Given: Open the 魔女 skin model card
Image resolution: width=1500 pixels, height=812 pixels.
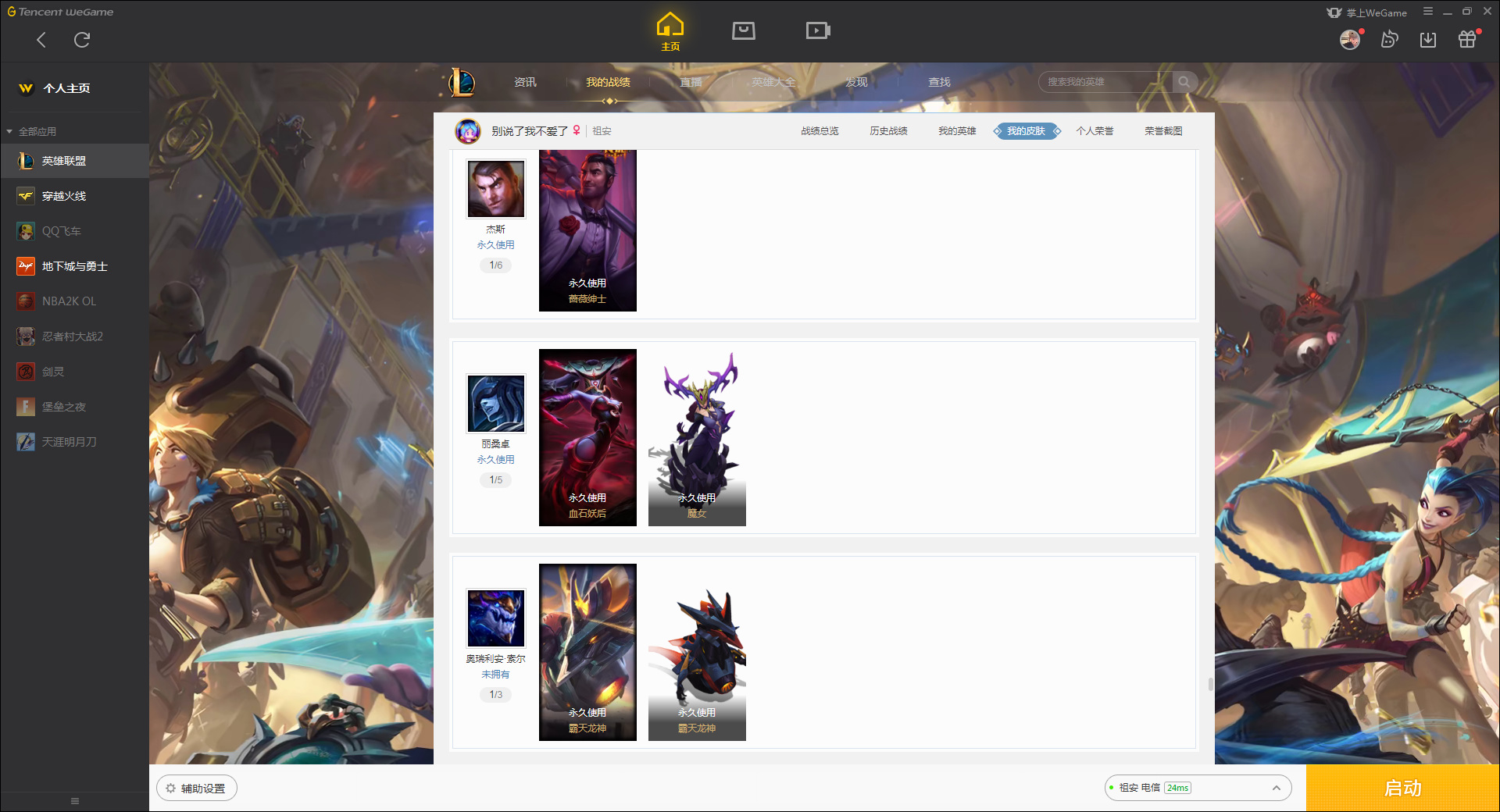Looking at the screenshot, I should pyautogui.click(x=697, y=437).
